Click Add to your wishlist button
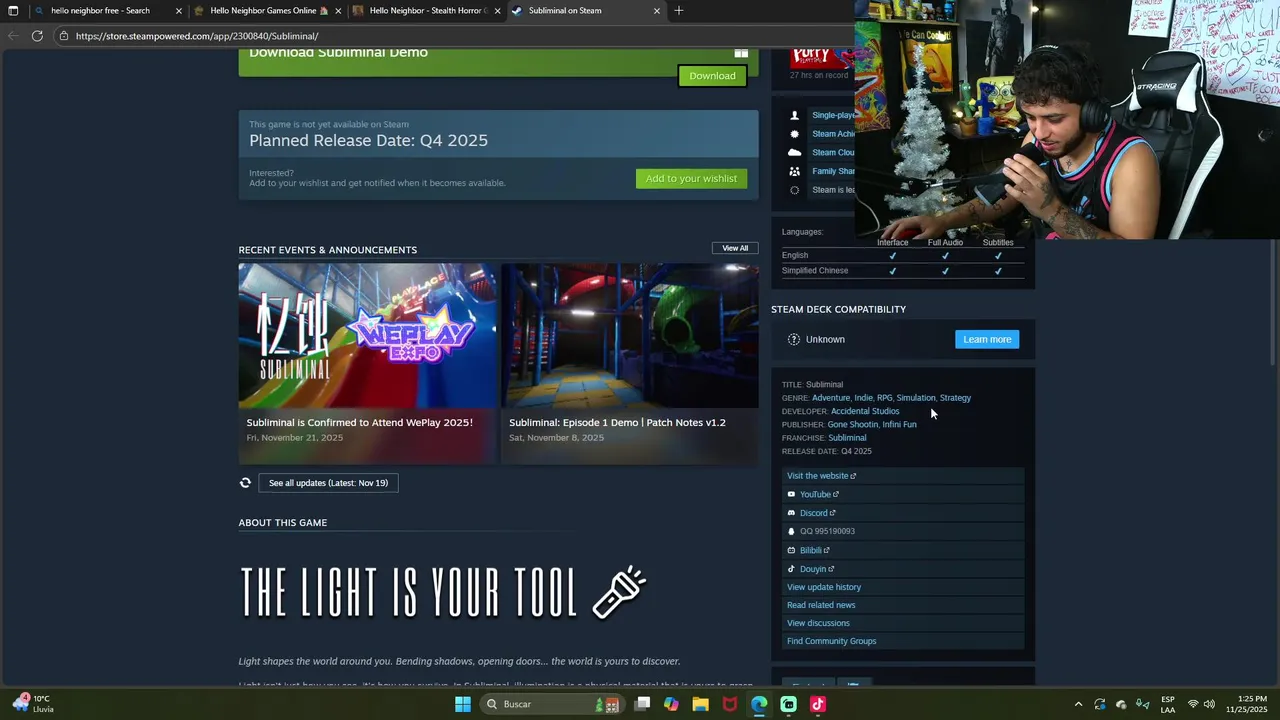 (x=691, y=179)
